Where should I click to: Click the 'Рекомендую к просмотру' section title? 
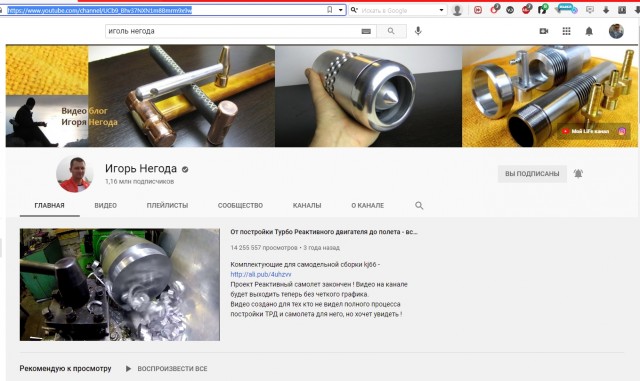[x=65, y=368]
